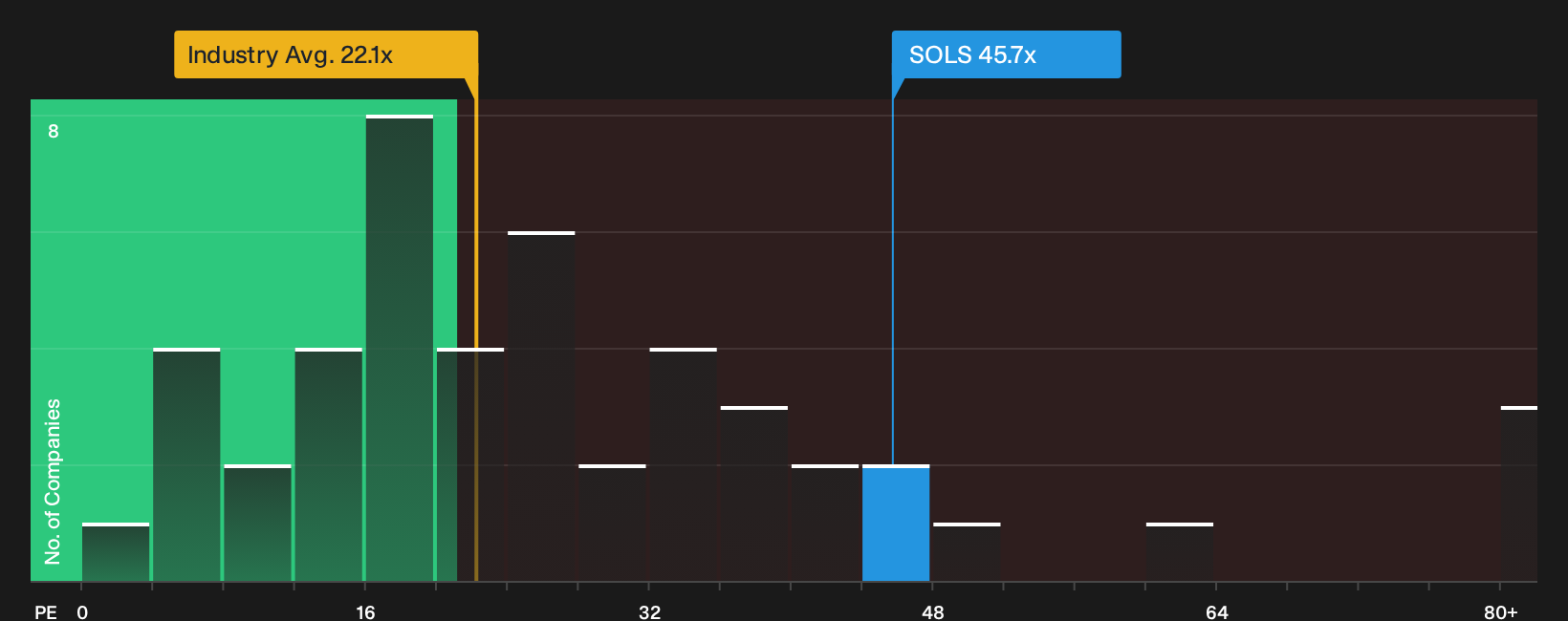
Task: Click the SOLS 45.7x label
Action: point(1006,54)
